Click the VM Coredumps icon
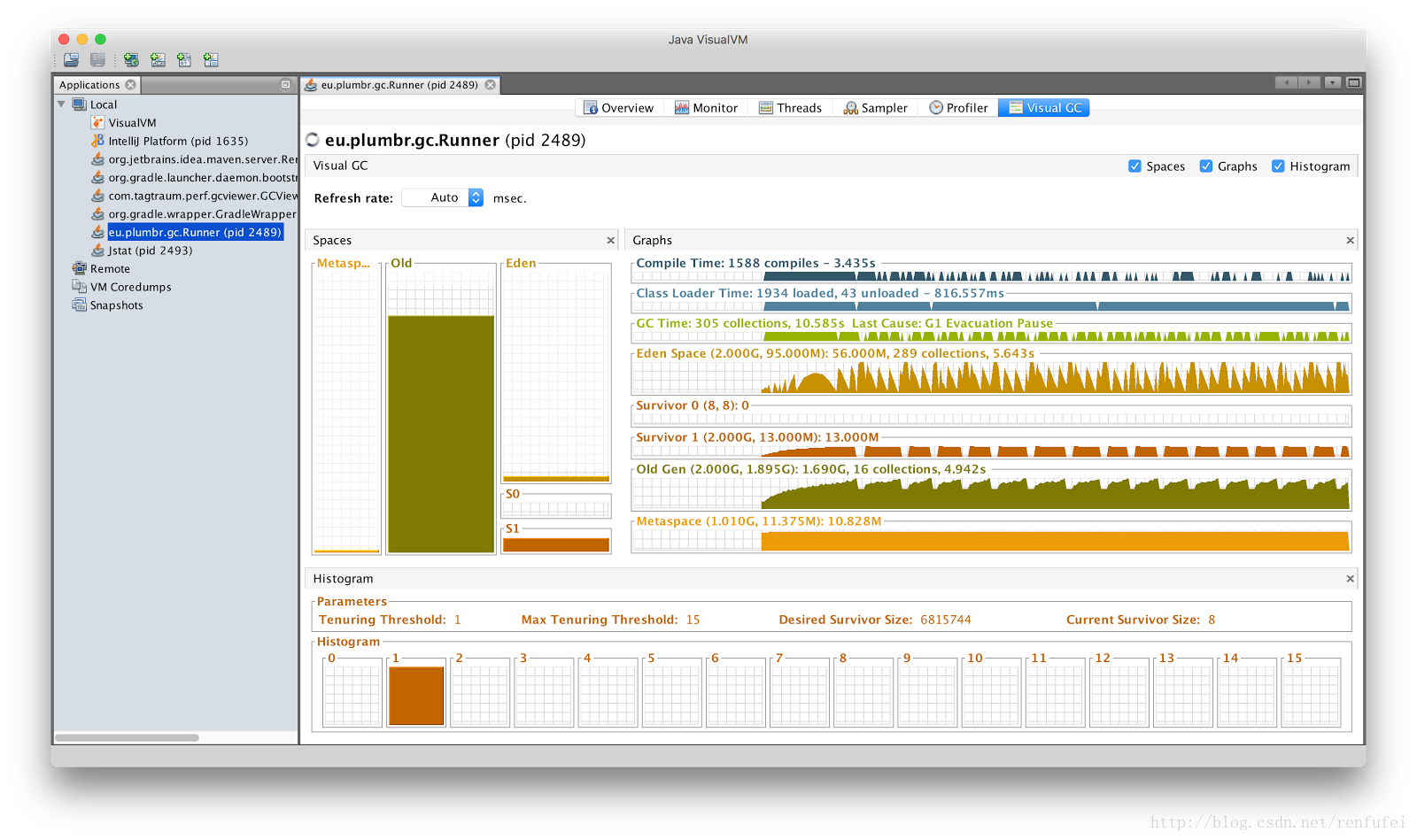The height and width of the screenshot is (840, 1417). click(x=79, y=287)
